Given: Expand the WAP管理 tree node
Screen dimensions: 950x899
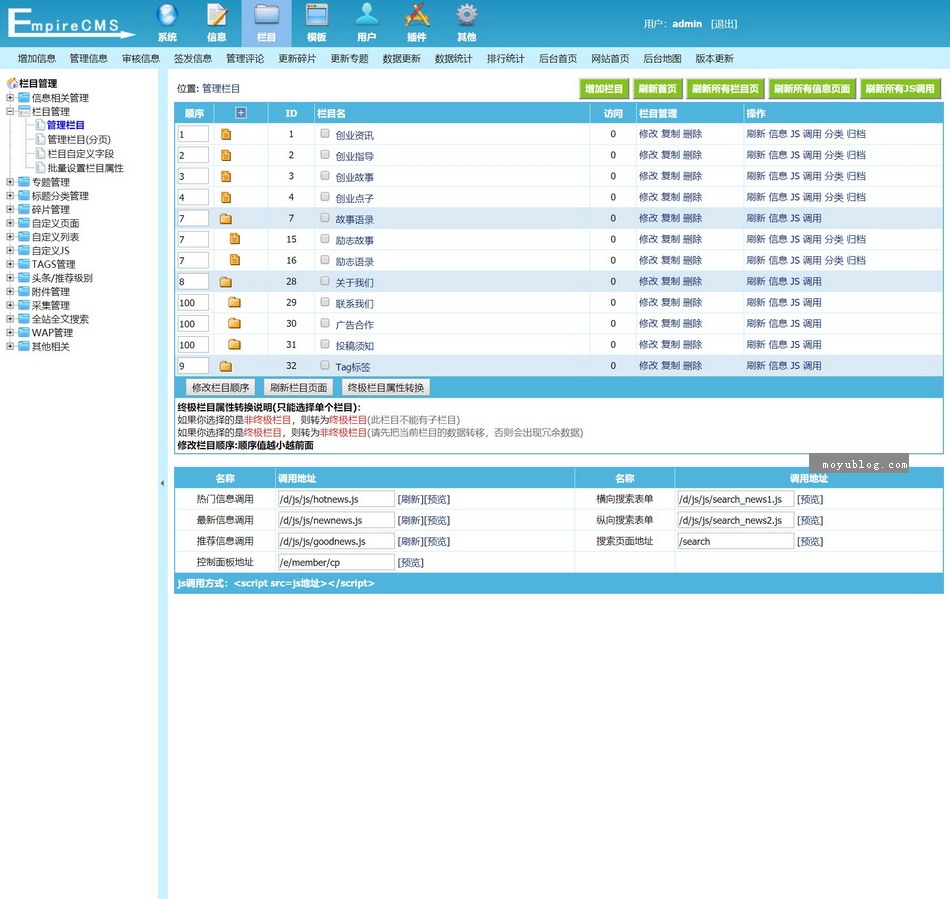Looking at the screenshot, I should 10,332.
